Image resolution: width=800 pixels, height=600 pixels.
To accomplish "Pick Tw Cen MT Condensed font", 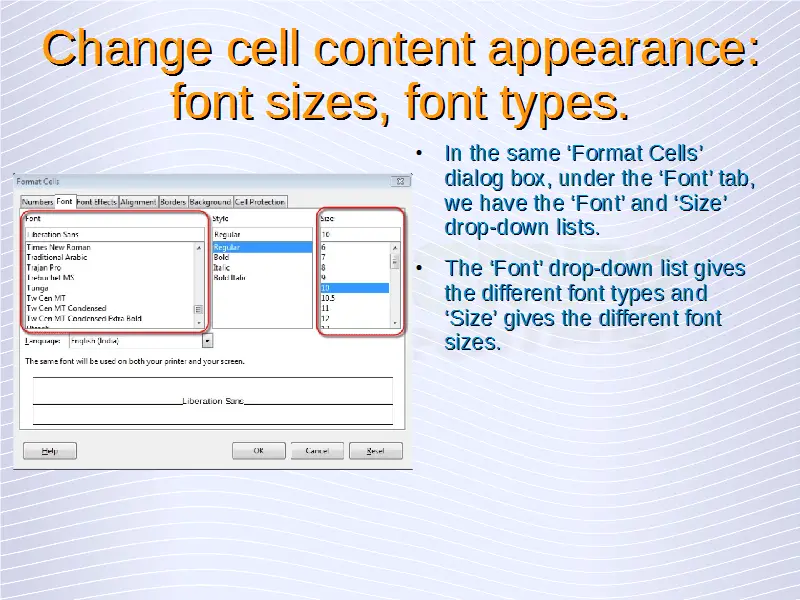I will [66, 308].
